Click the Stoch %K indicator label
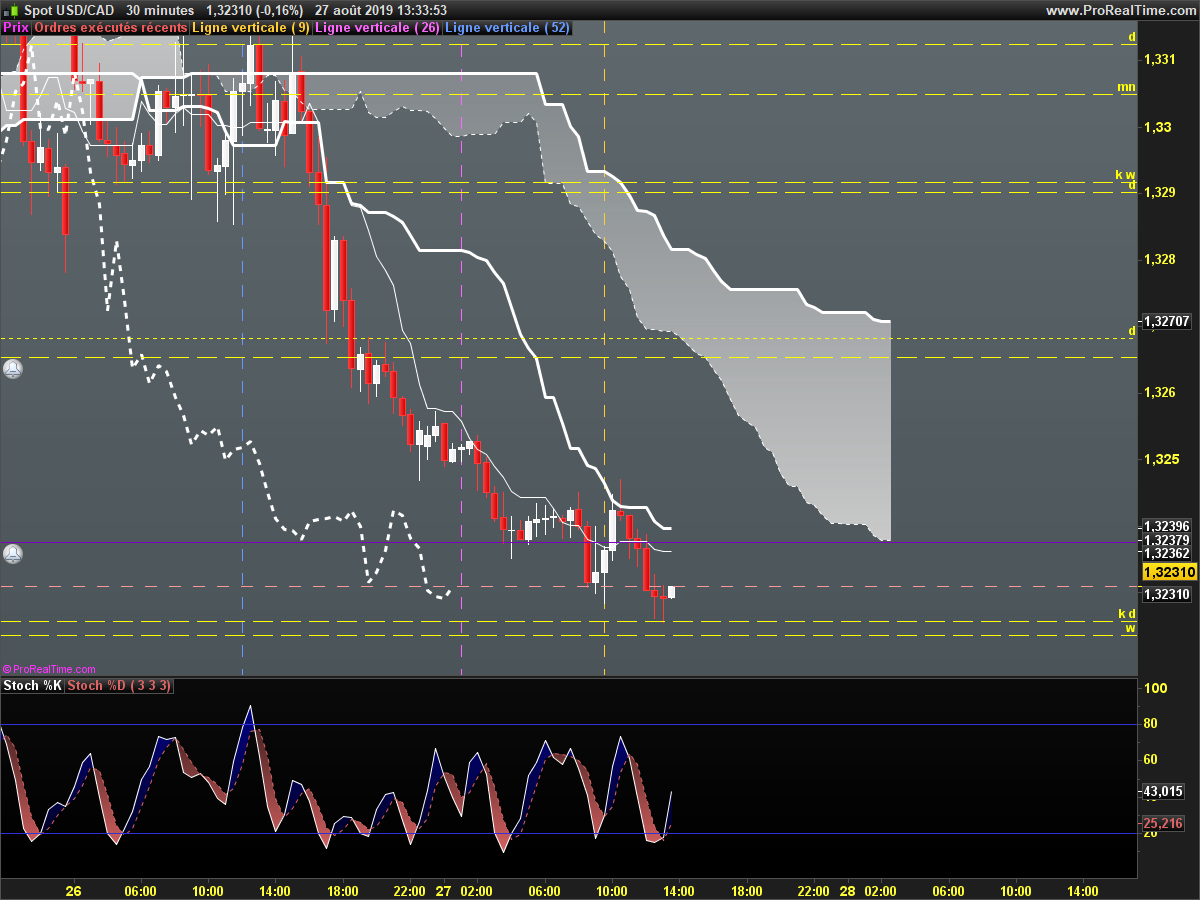The height and width of the screenshot is (900, 1200). (32, 686)
